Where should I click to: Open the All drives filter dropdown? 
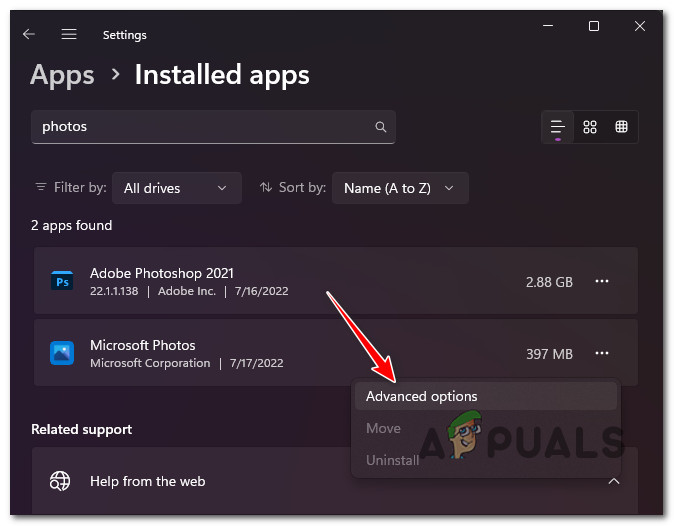coord(176,187)
